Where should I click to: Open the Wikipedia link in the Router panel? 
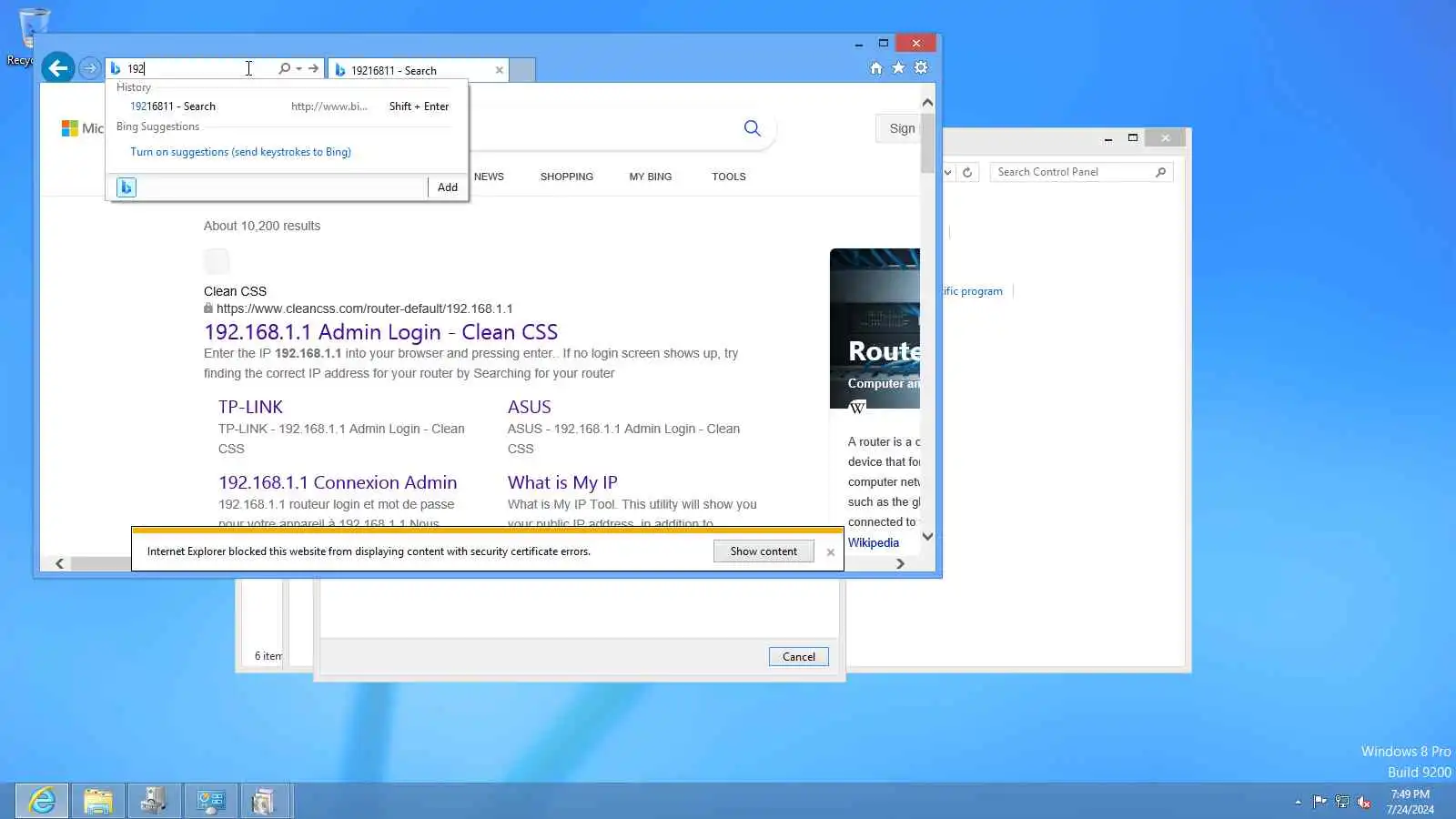[x=874, y=542]
